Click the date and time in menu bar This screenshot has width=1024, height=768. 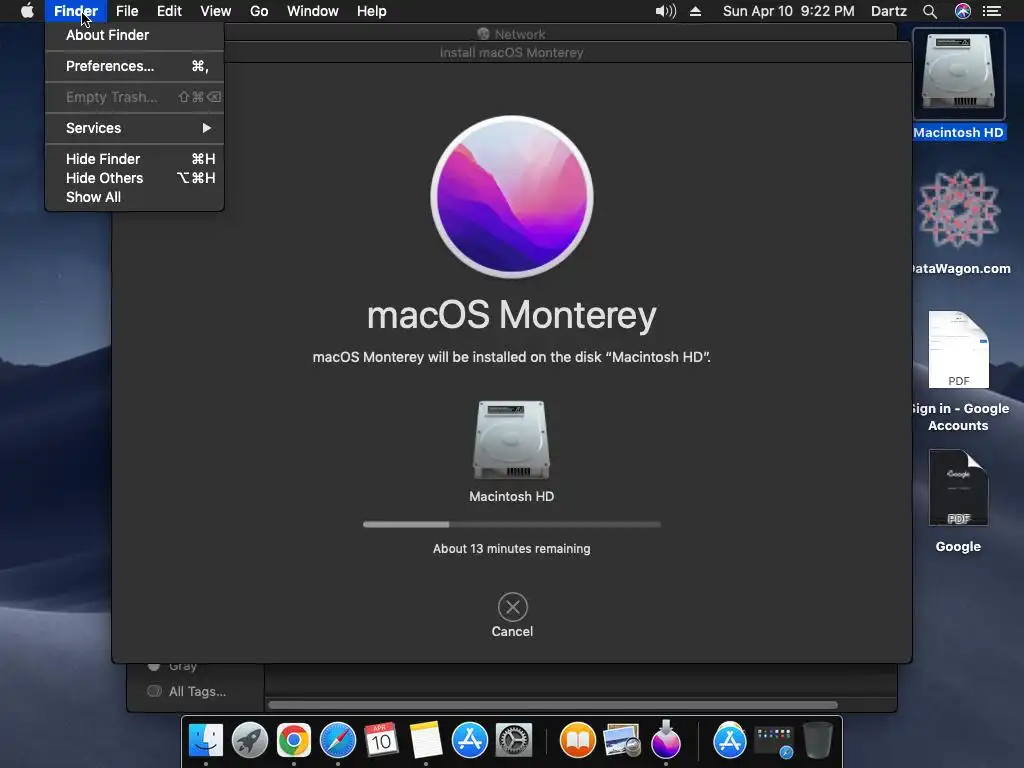788,11
